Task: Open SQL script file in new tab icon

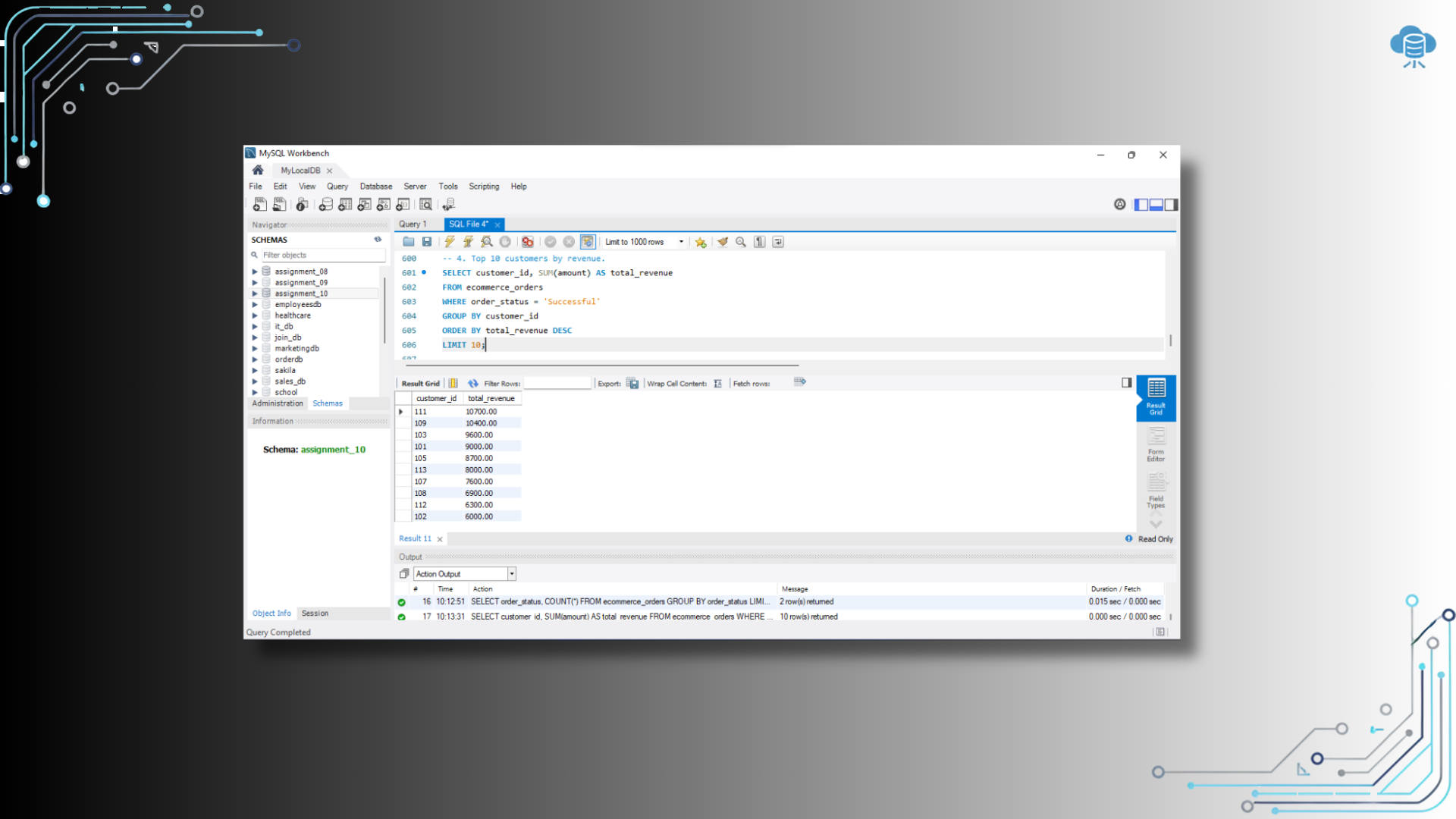Action: [279, 204]
